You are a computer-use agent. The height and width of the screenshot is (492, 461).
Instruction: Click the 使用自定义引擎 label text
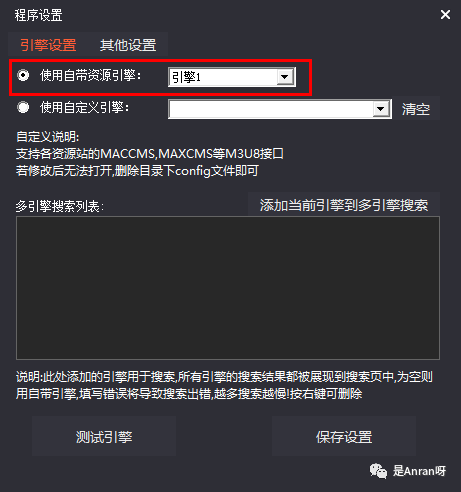85,107
